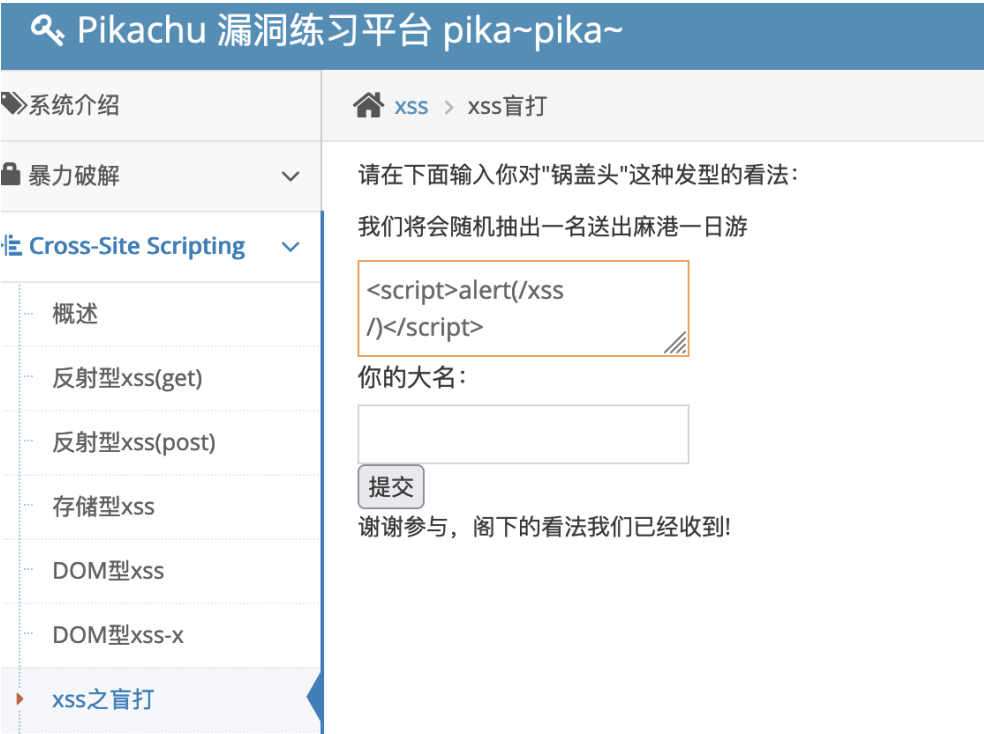Select 反射型xss(get) in sidebar
Image resolution: width=984 pixels, height=734 pixels.
127,378
